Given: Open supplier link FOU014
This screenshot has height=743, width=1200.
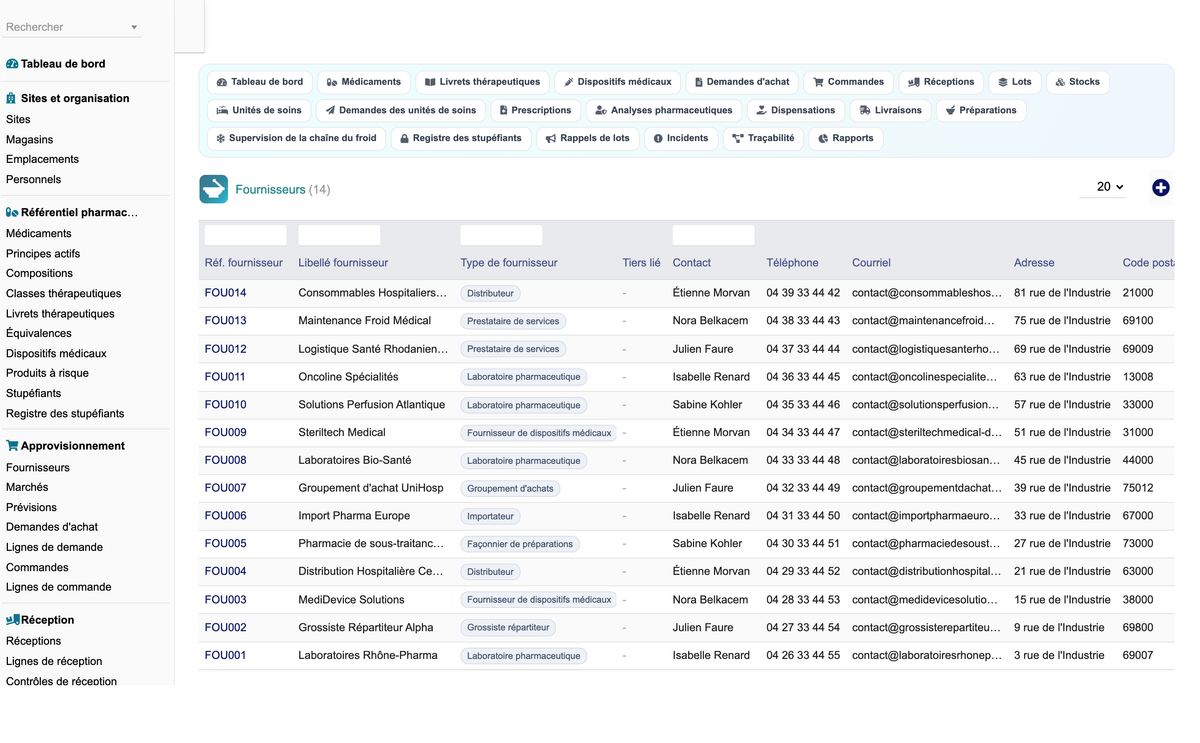Looking at the screenshot, I should [x=225, y=293].
